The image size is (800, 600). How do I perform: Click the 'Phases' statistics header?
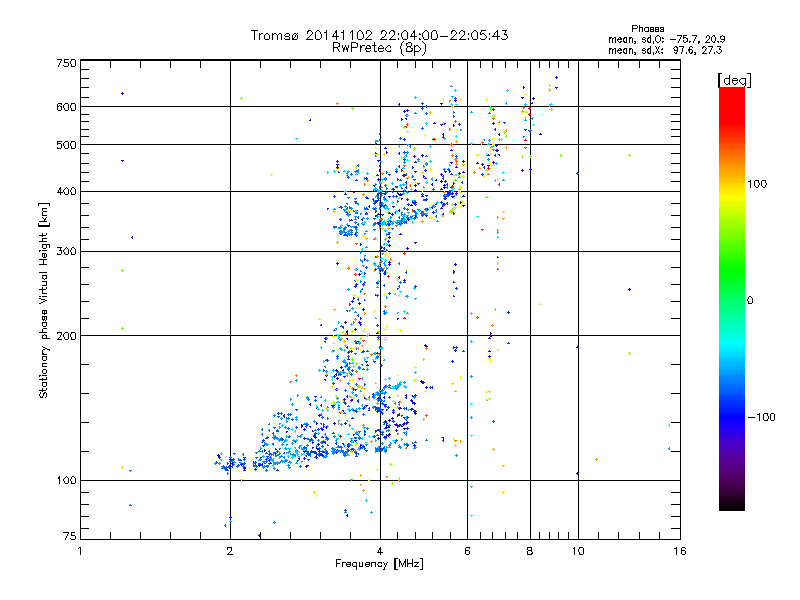click(647, 29)
